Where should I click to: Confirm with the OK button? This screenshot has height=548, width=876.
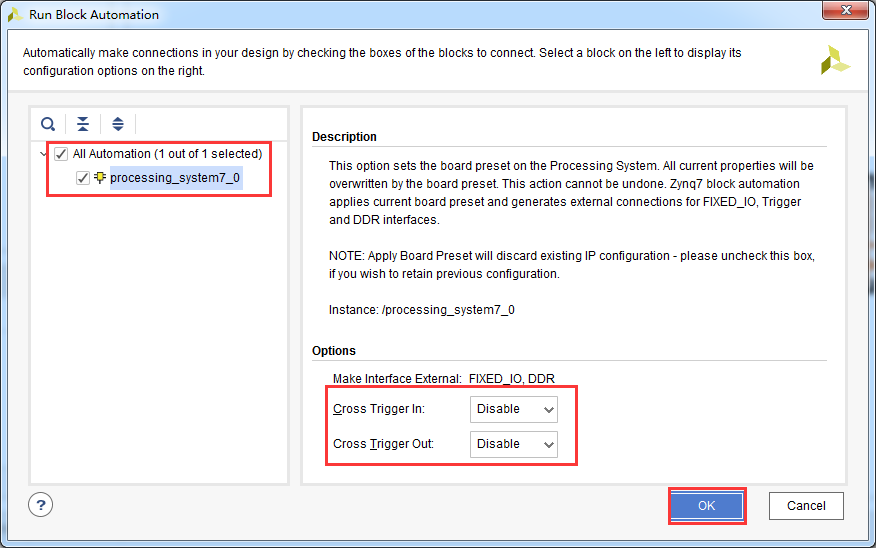[707, 506]
